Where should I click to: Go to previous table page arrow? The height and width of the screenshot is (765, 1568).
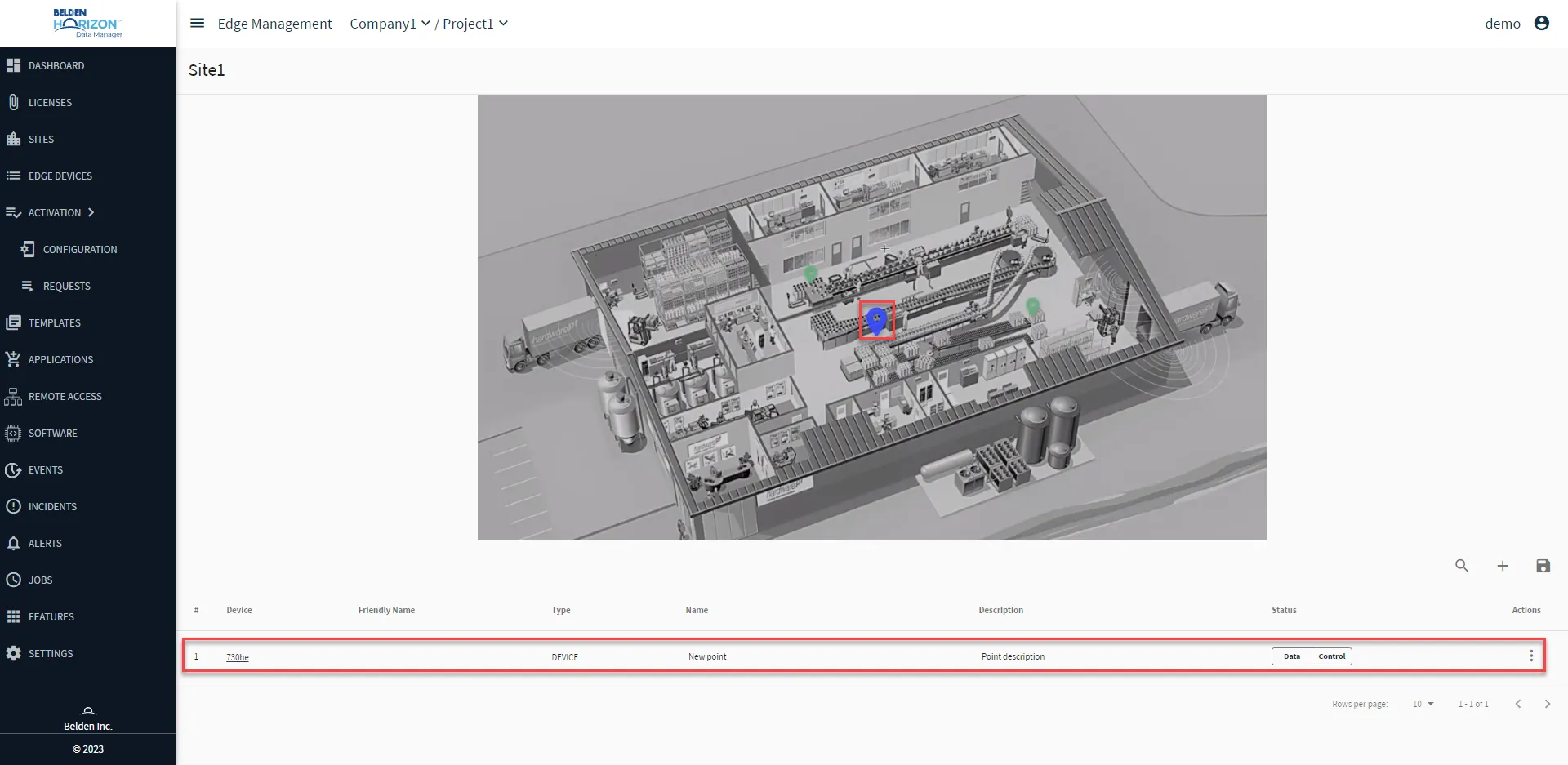click(x=1518, y=704)
